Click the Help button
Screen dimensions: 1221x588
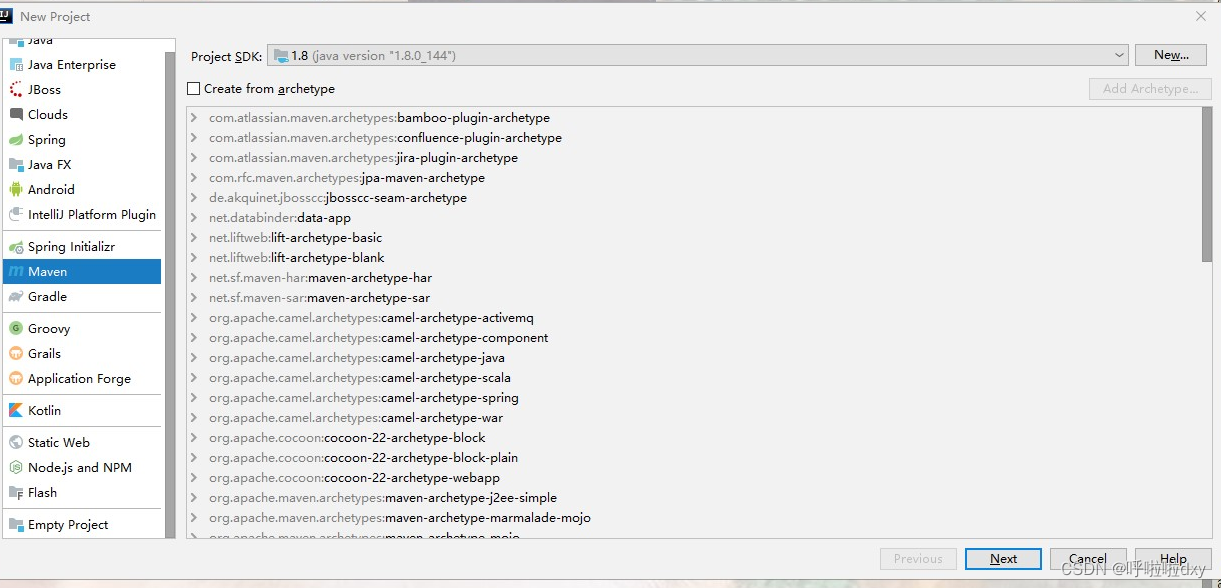coord(1173,559)
